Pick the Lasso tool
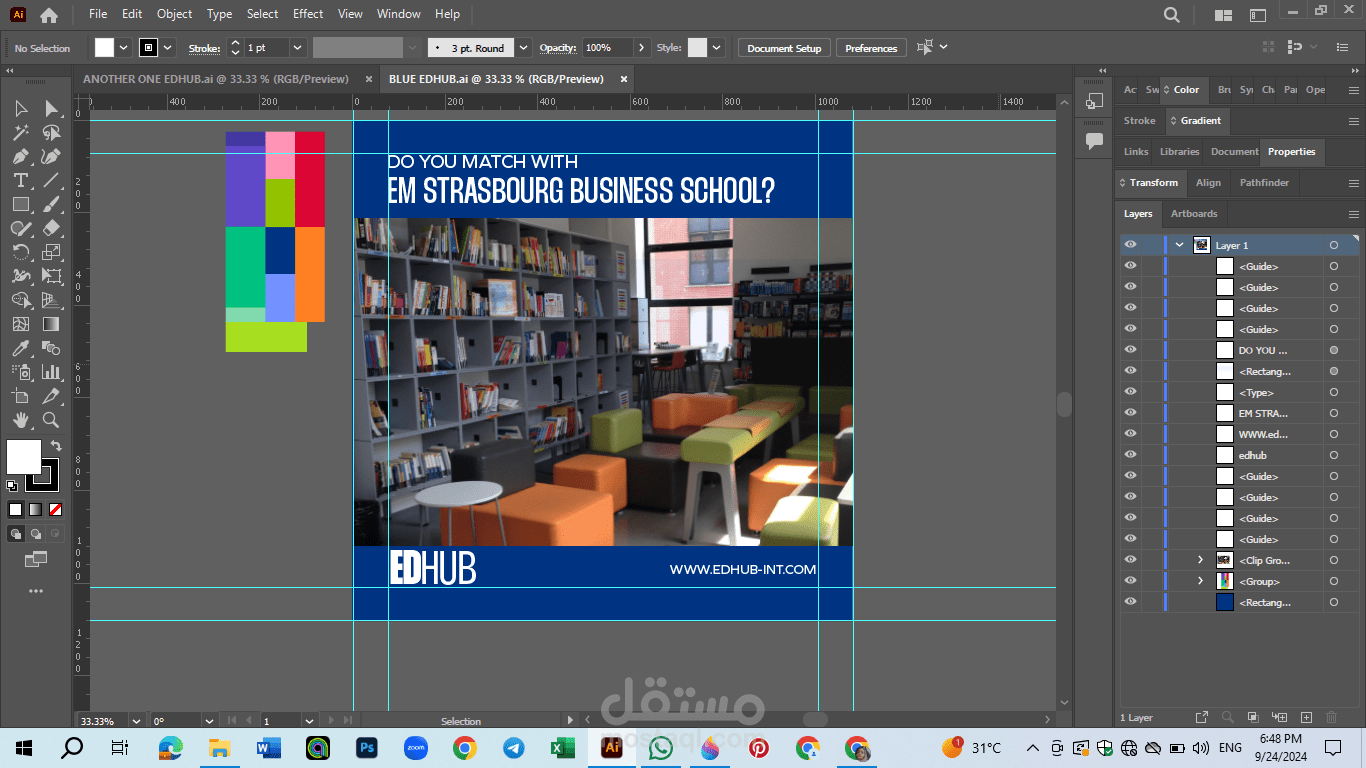 pyautogui.click(x=51, y=132)
